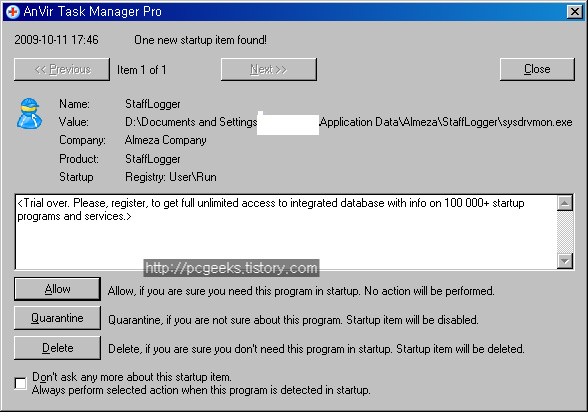Click the Quarantine button

(x=57, y=318)
